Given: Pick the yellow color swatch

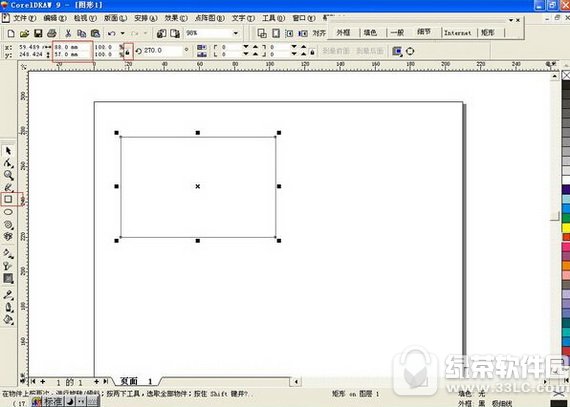Looking at the screenshot, I should pyautogui.click(x=566, y=227).
